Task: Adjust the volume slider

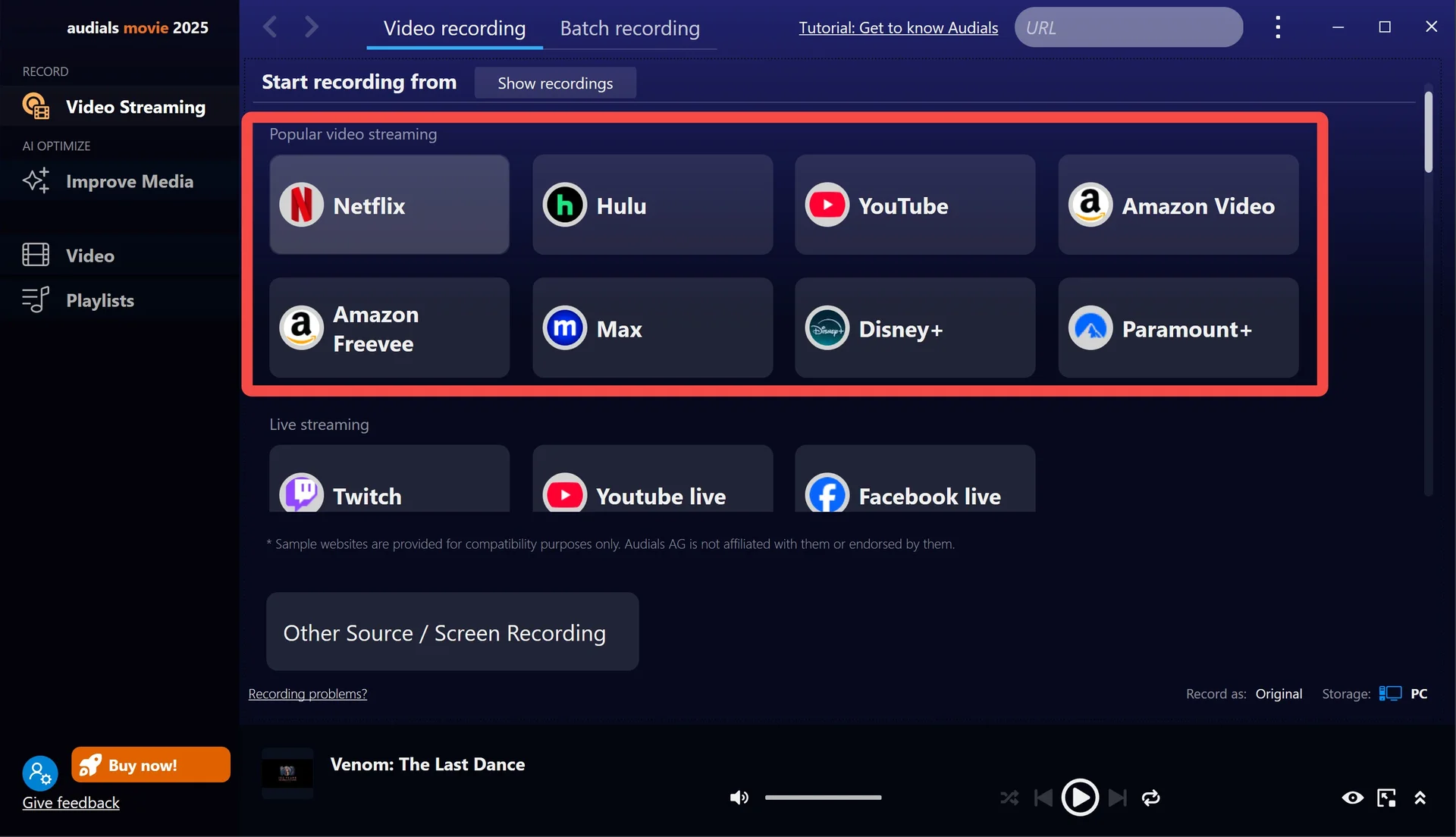Action: (823, 798)
